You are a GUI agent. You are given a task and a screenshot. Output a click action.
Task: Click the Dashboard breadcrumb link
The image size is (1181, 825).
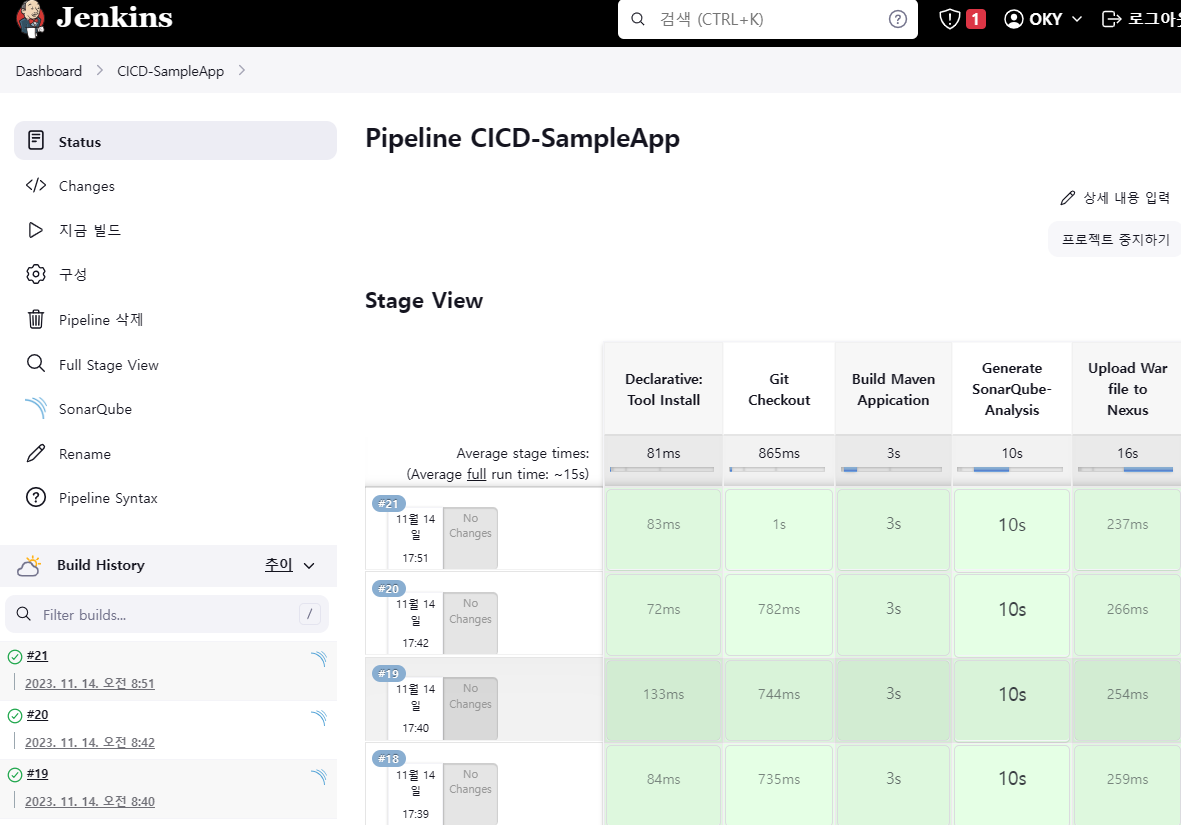pyautogui.click(x=49, y=71)
